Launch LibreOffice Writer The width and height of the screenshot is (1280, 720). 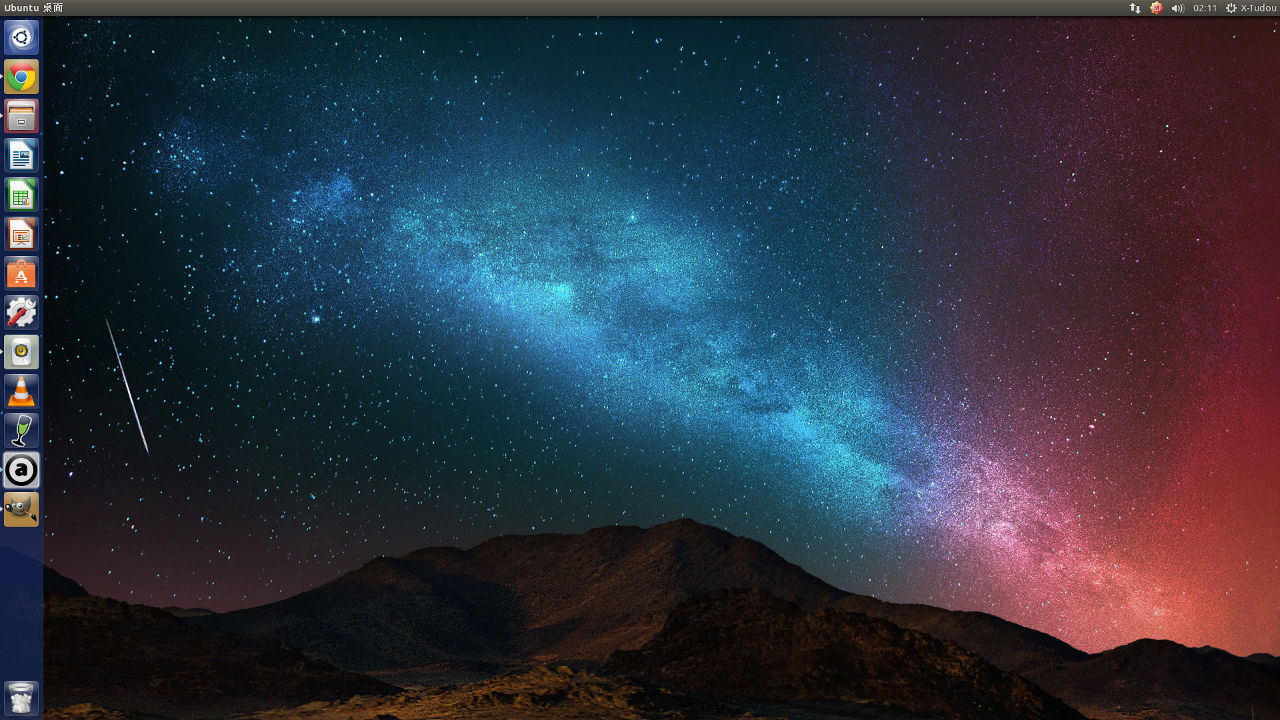pyautogui.click(x=21, y=156)
